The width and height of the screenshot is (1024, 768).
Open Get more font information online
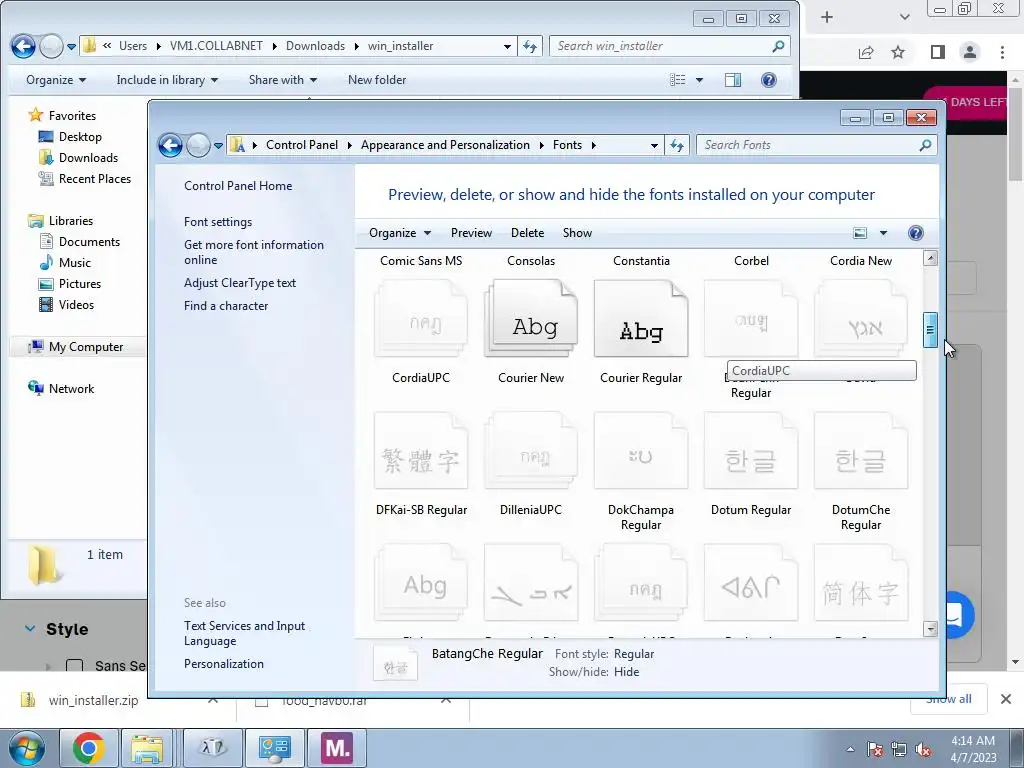[x=254, y=252]
